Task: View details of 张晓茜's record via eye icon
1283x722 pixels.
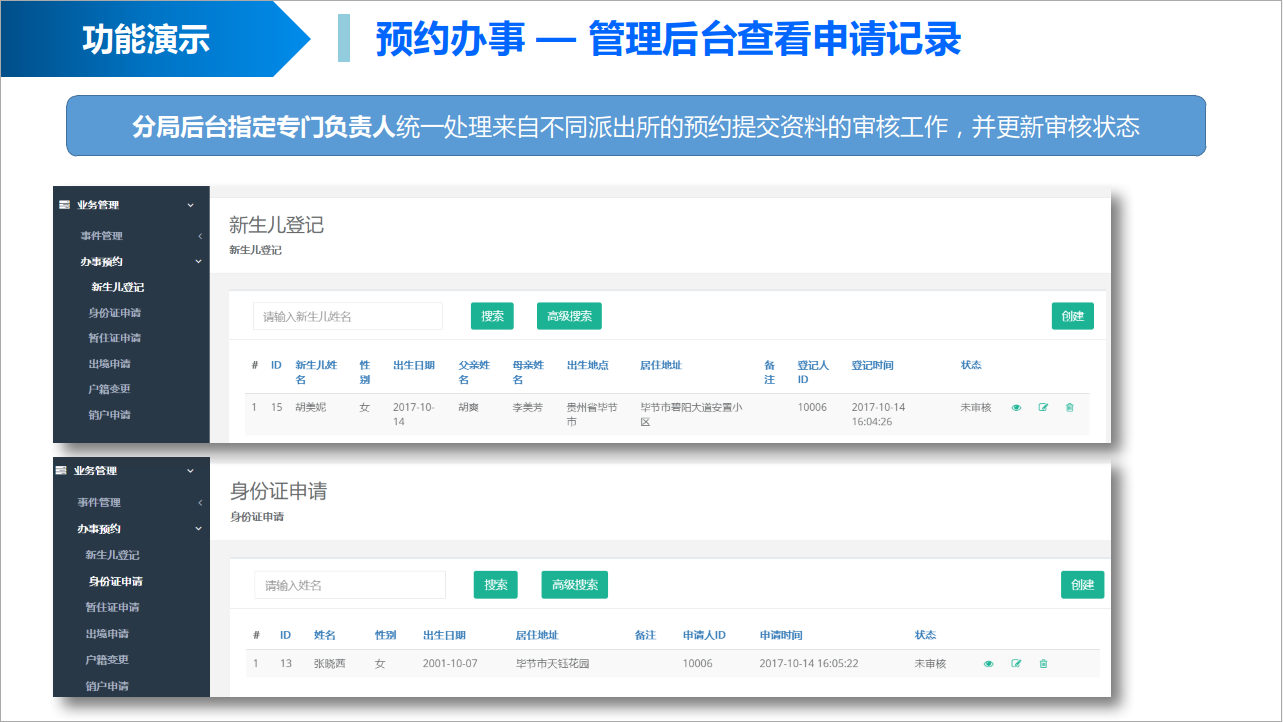Action: [x=989, y=664]
